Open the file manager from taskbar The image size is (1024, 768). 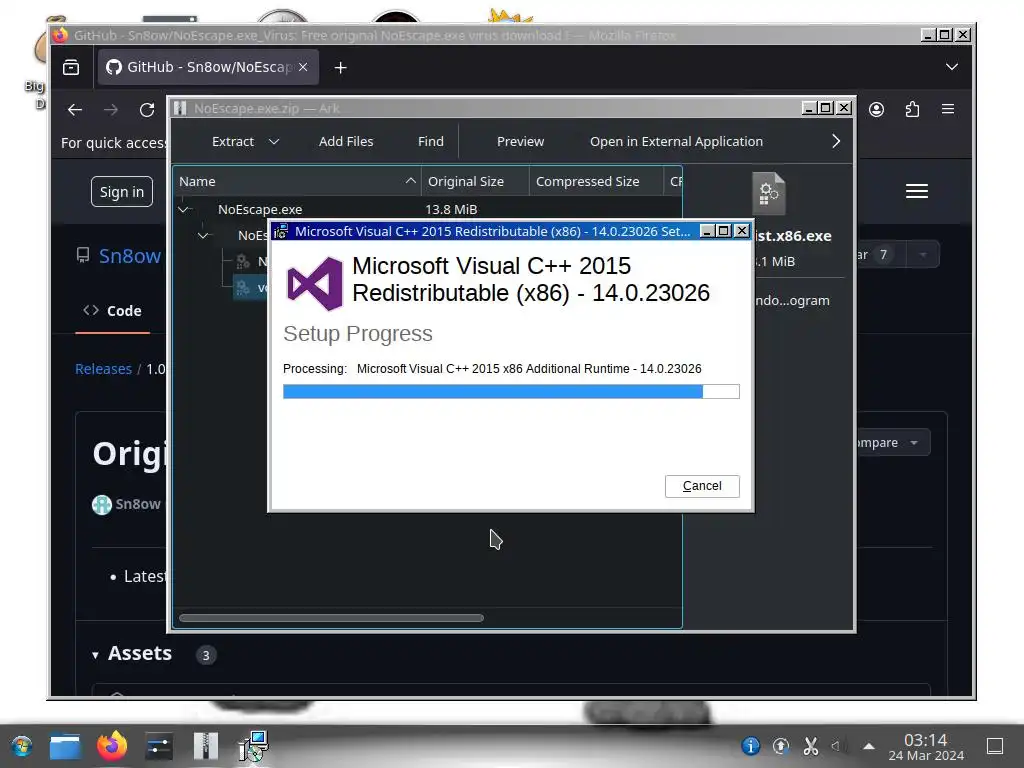[x=65, y=746]
